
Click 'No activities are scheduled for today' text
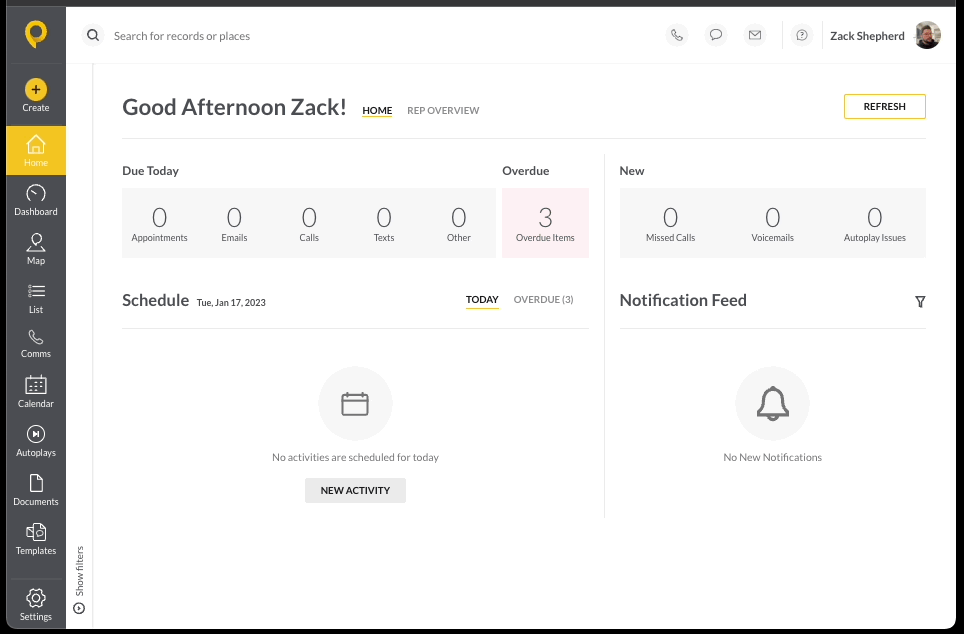click(355, 457)
